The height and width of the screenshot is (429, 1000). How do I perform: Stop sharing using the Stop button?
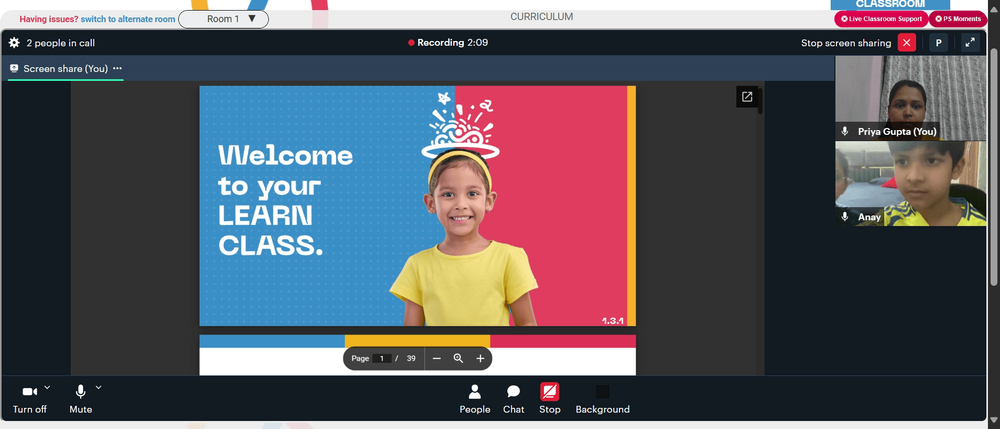tap(549, 399)
